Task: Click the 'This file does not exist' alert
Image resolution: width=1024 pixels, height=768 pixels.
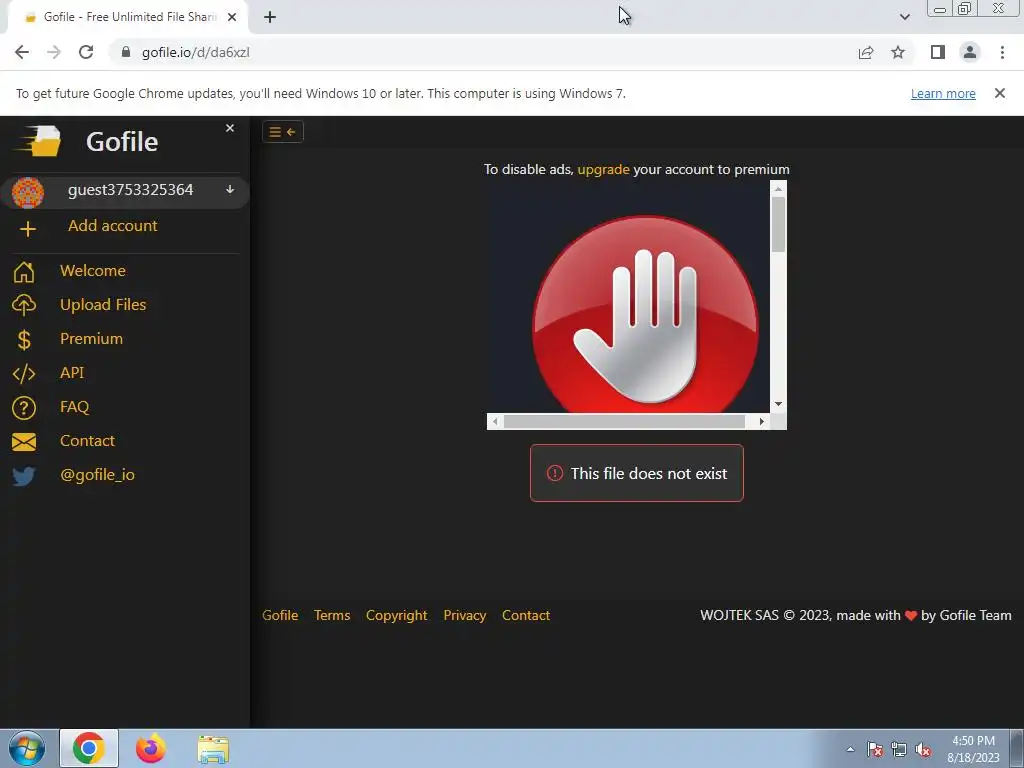Action: (637, 473)
